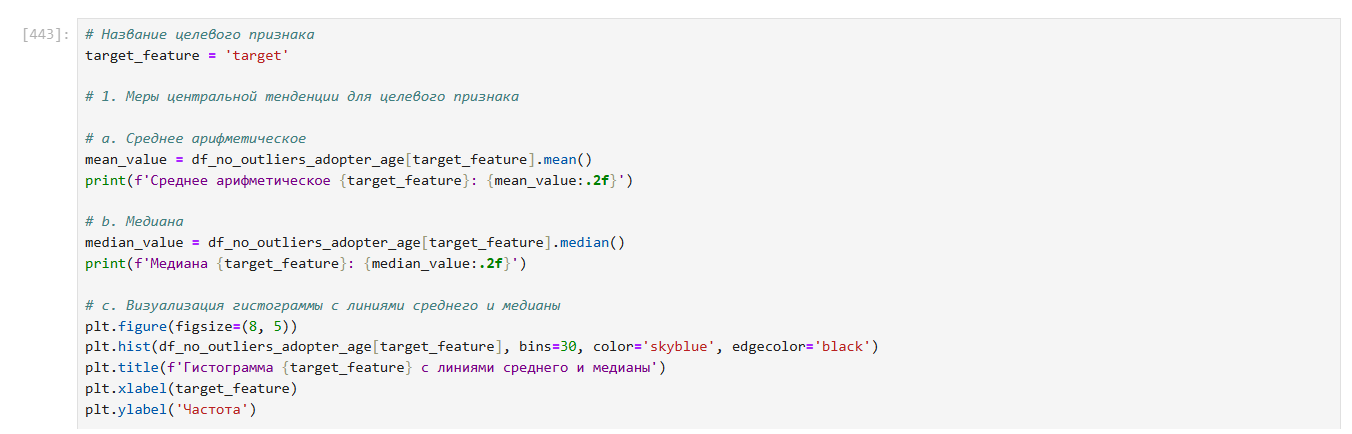Click the 'black' edgecolor value

click(x=845, y=347)
